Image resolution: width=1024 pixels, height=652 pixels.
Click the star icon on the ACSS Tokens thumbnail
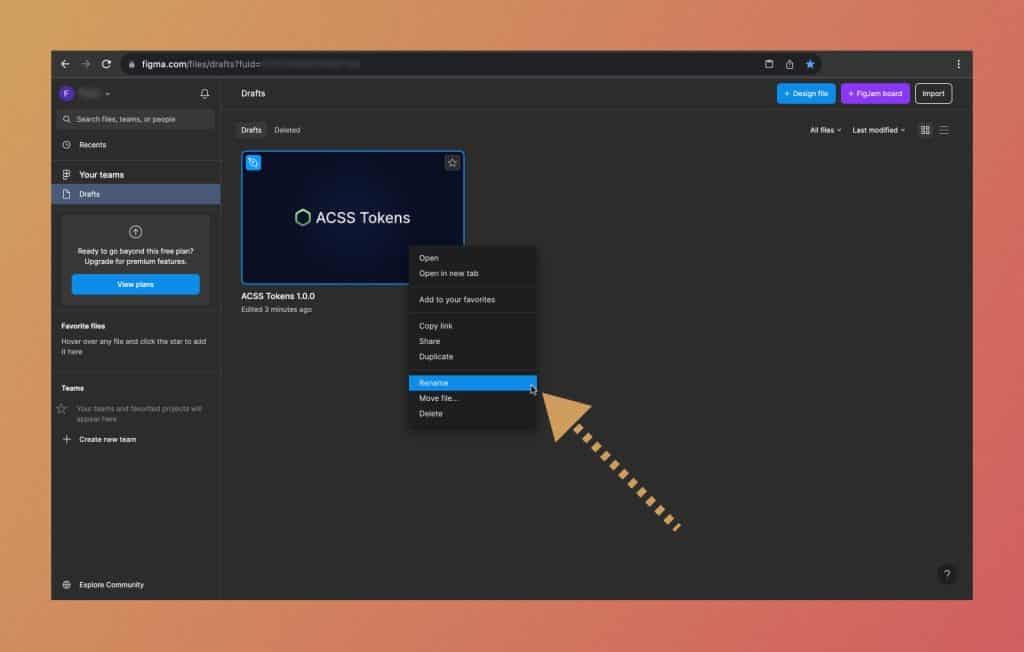(x=452, y=162)
